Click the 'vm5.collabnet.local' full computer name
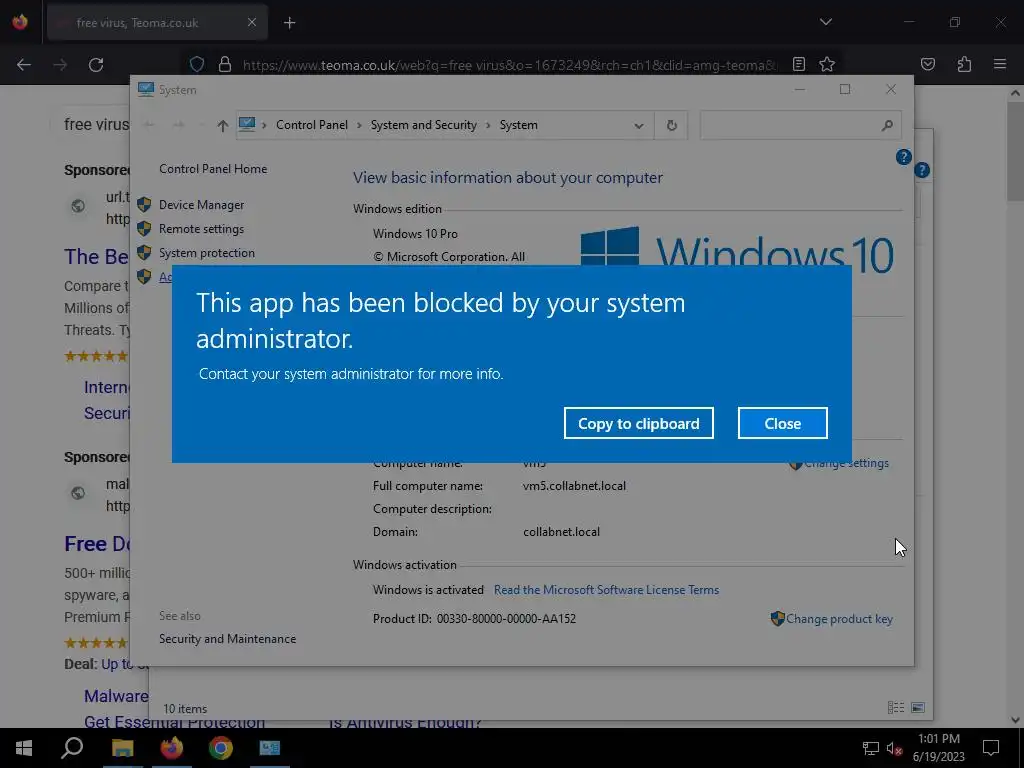This screenshot has height=768, width=1024. pyautogui.click(x=574, y=486)
